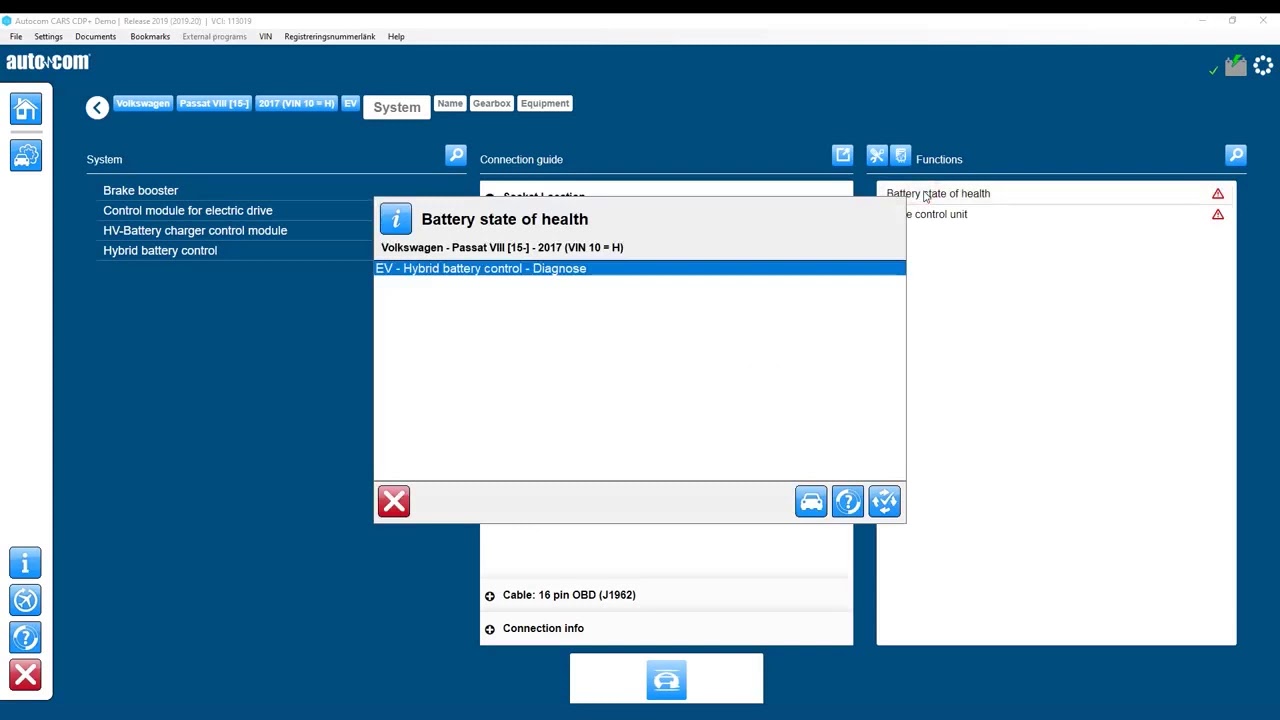
Task: Switch to the Gearbox tab
Action: click(492, 103)
